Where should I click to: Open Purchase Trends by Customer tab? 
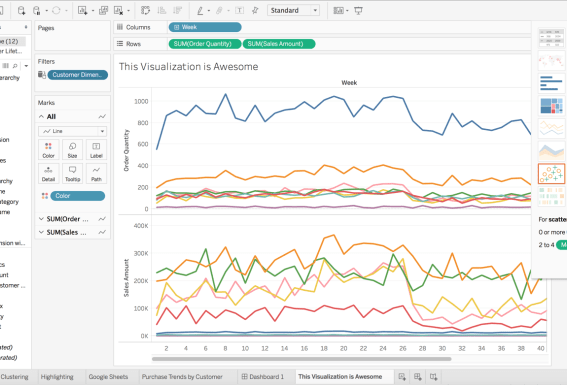pyautogui.click(x=182, y=377)
